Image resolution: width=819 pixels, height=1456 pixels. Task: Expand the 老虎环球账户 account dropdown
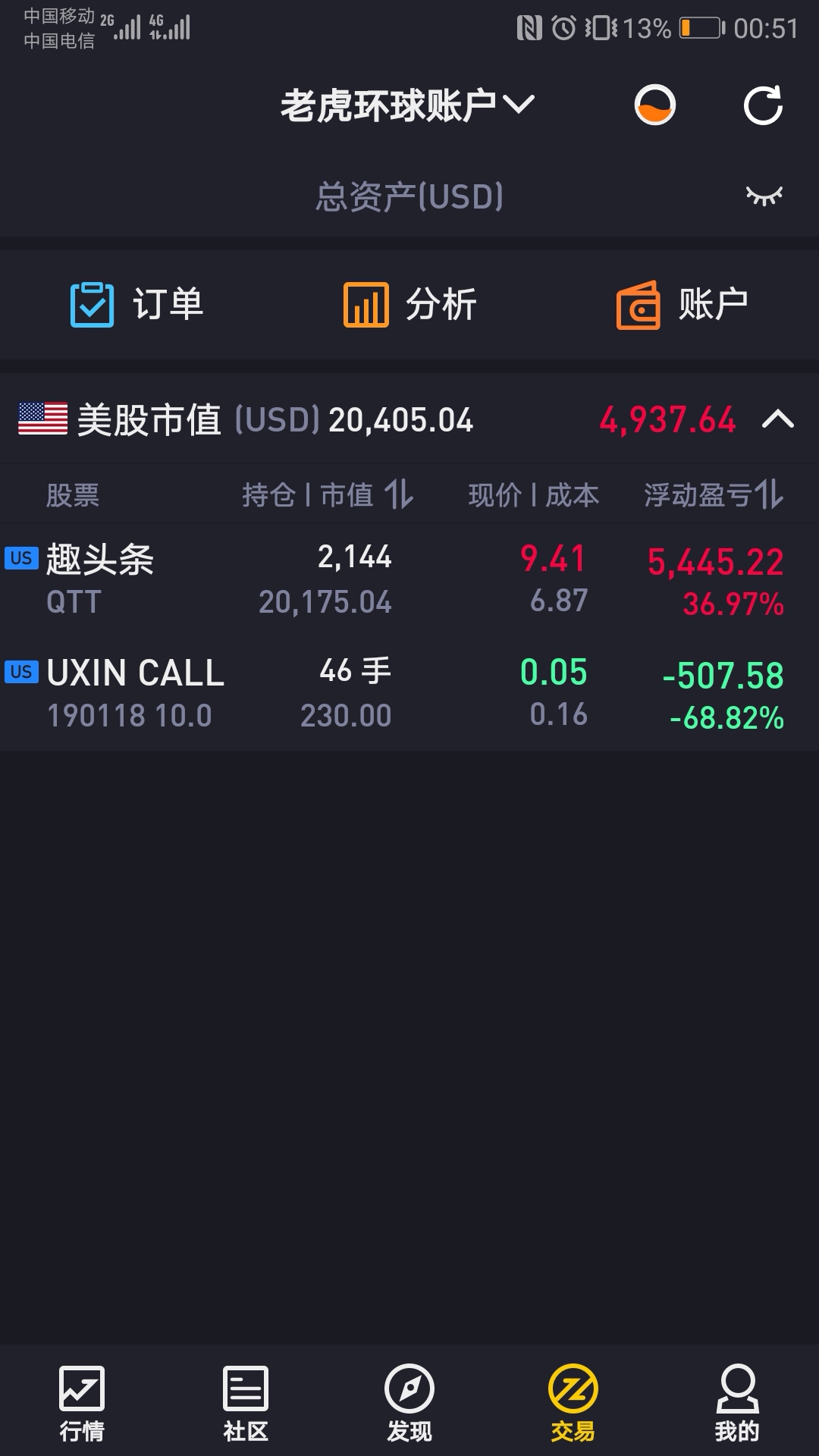[x=408, y=105]
